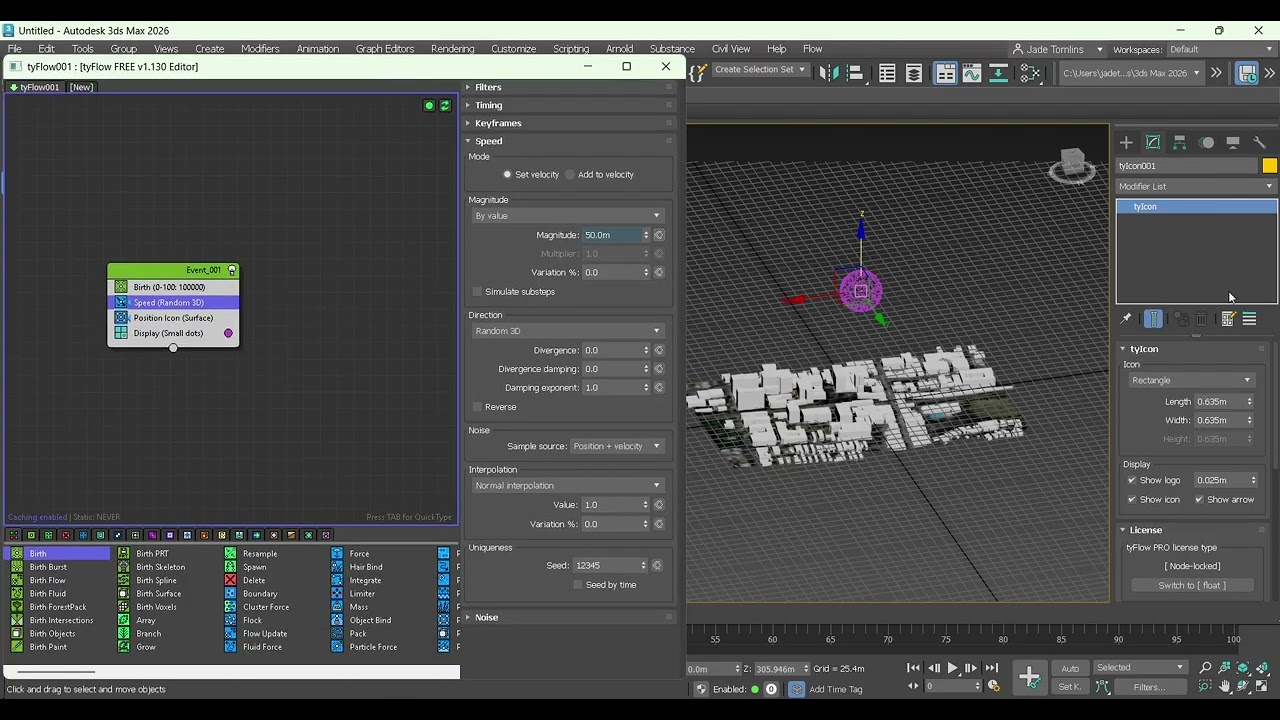This screenshot has width=1280, height=720.
Task: Open Configure Modifier Sets icon
Action: (1228, 319)
